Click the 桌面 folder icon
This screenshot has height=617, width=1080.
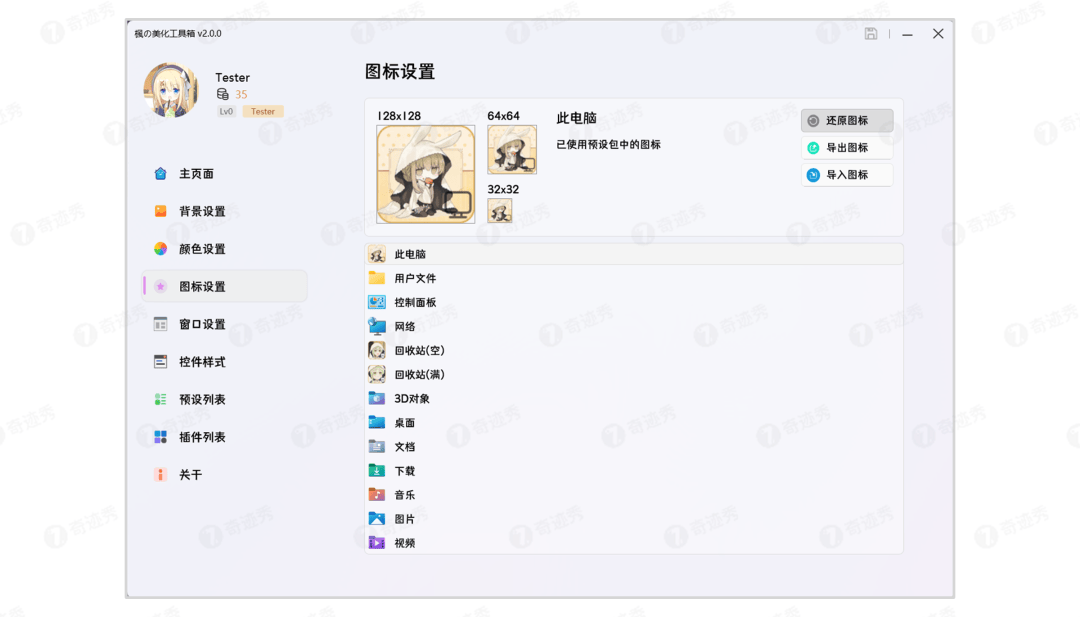point(377,423)
